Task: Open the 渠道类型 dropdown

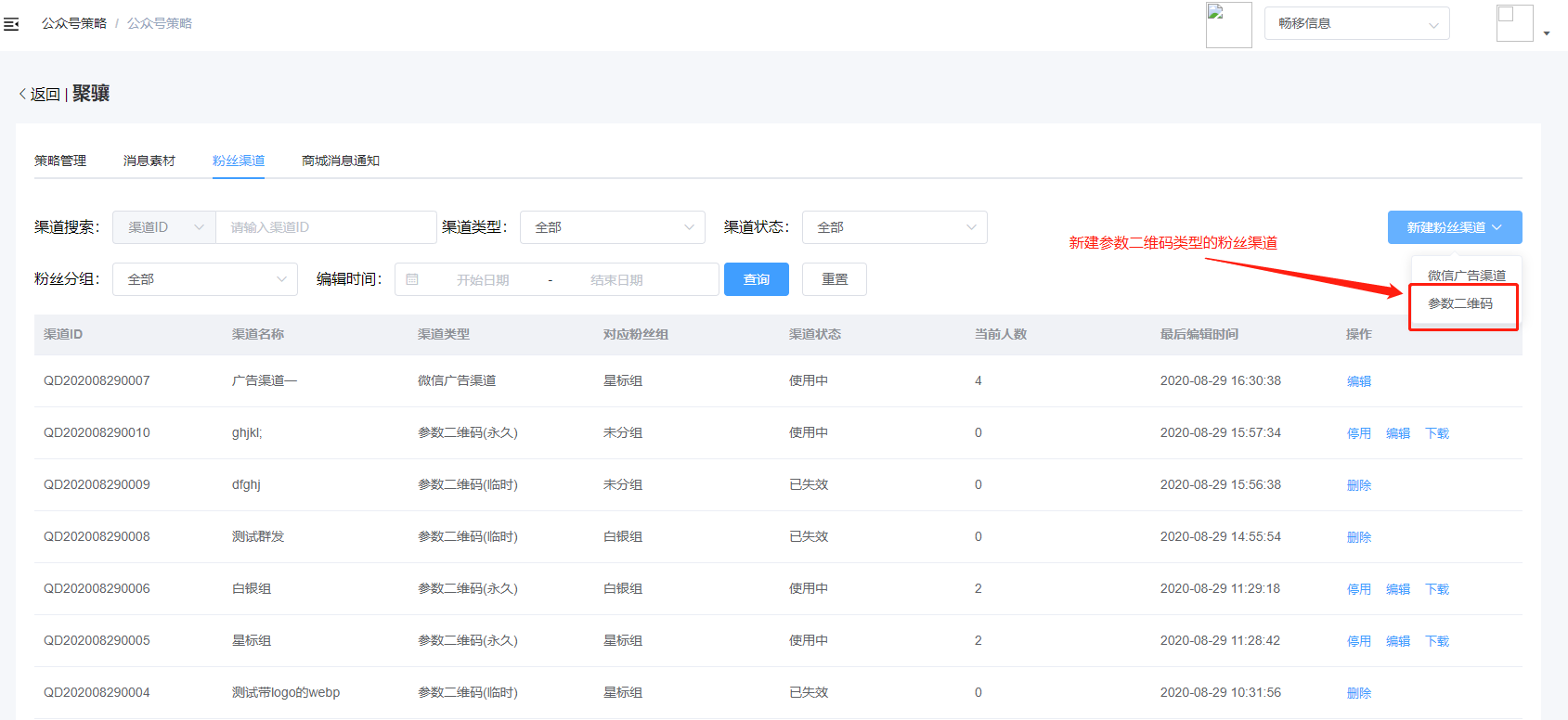Action: pos(612,227)
